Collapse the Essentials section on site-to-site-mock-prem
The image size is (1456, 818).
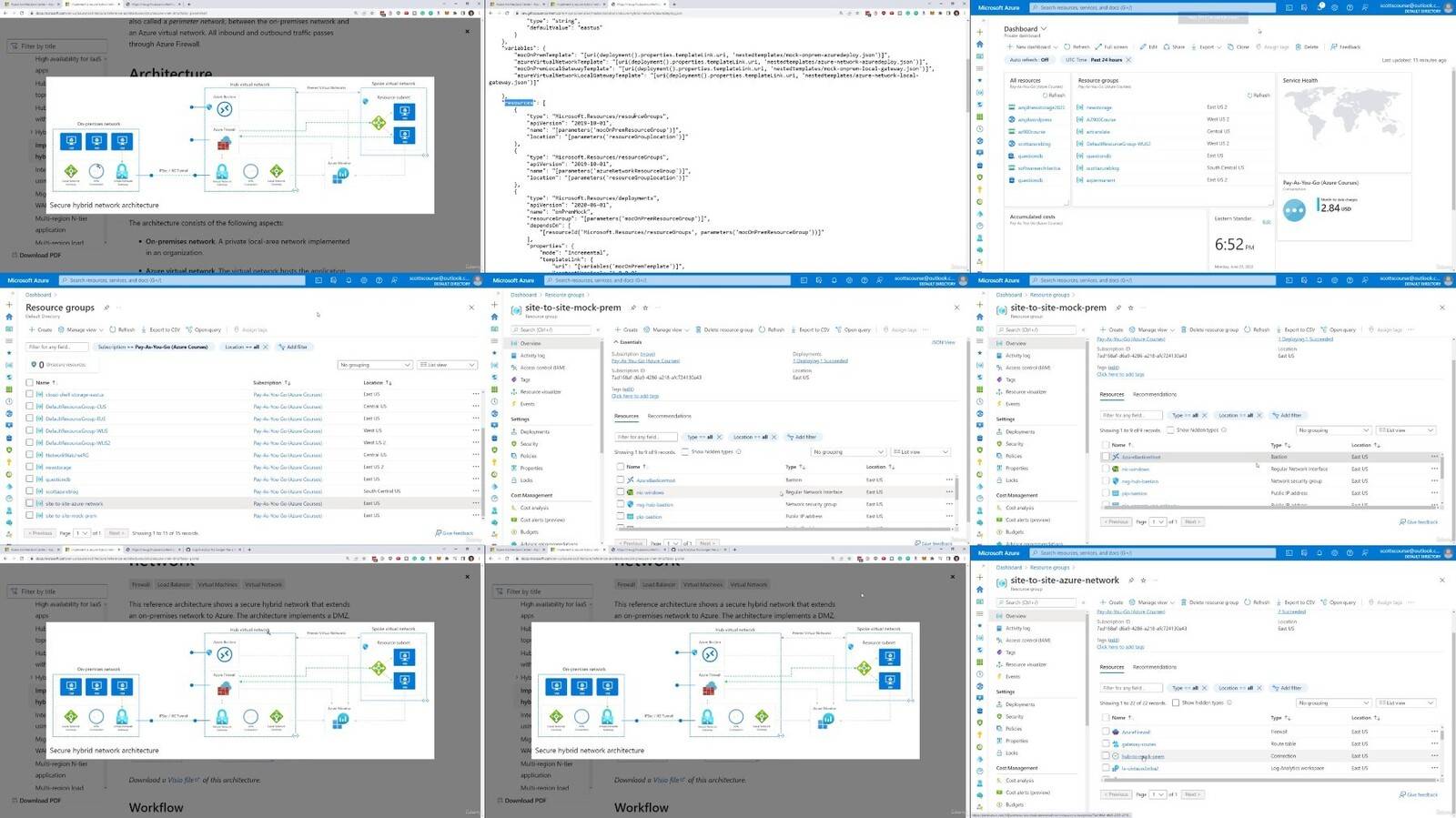click(x=628, y=342)
